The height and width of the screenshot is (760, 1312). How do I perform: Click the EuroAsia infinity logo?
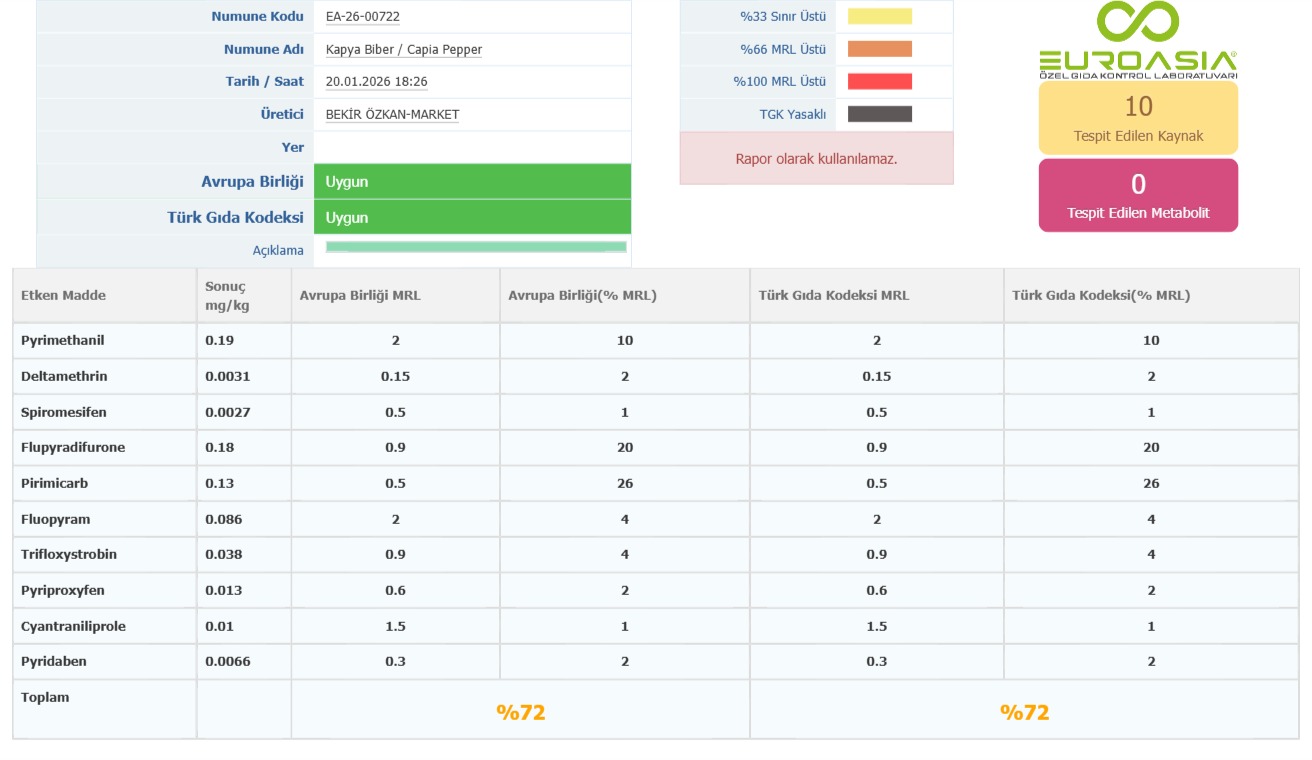point(1137,40)
